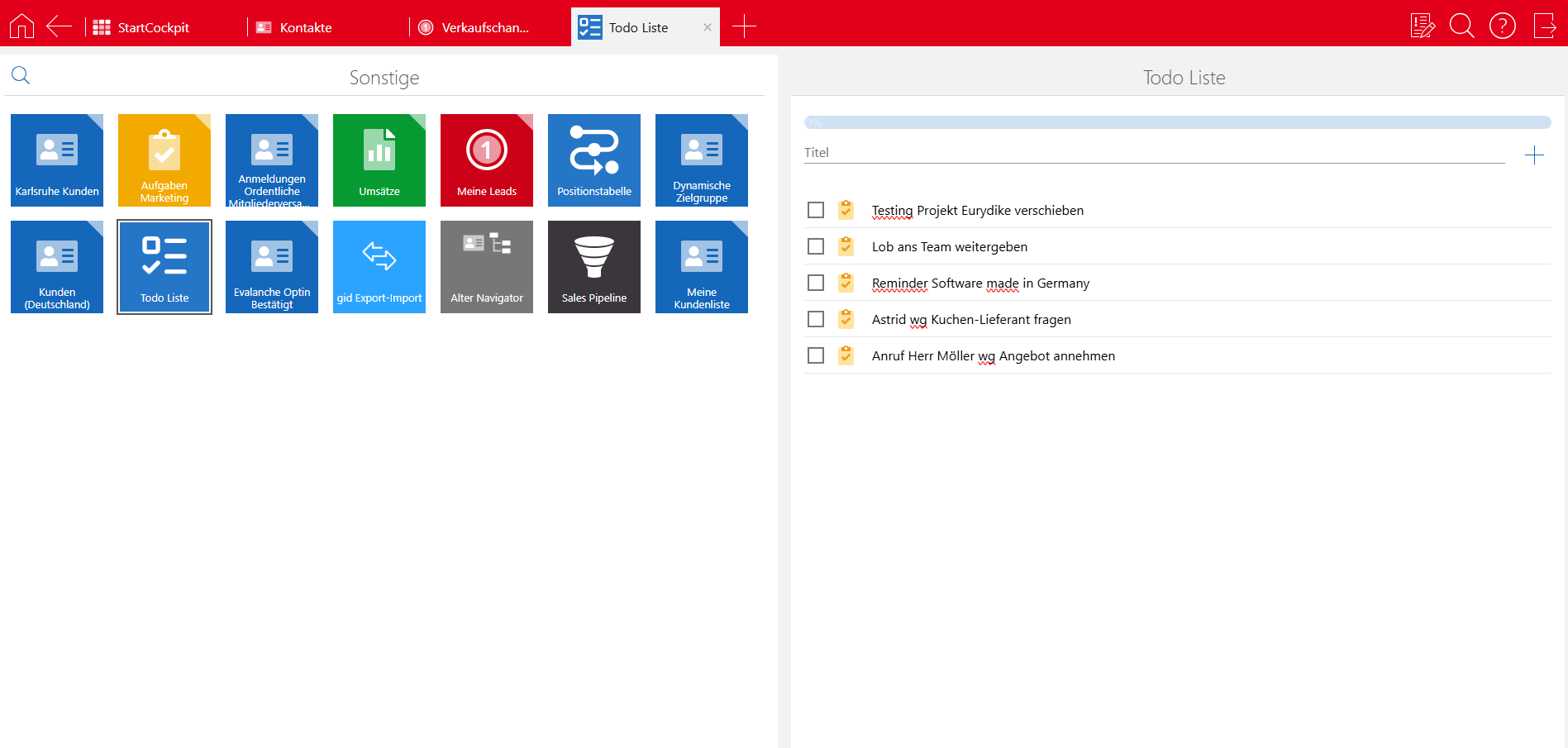Close the Todo Liste tab
This screenshot has width=1568, height=748.
pos(708,27)
